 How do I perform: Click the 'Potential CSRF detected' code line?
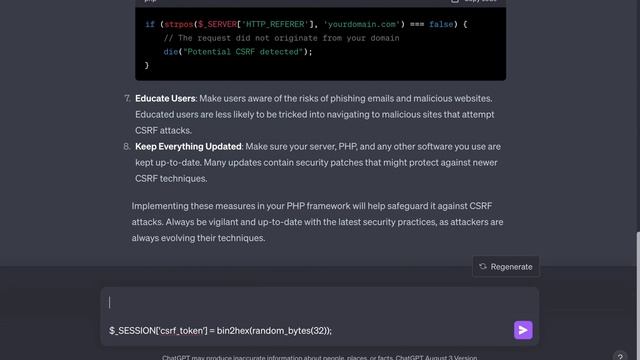point(238,52)
